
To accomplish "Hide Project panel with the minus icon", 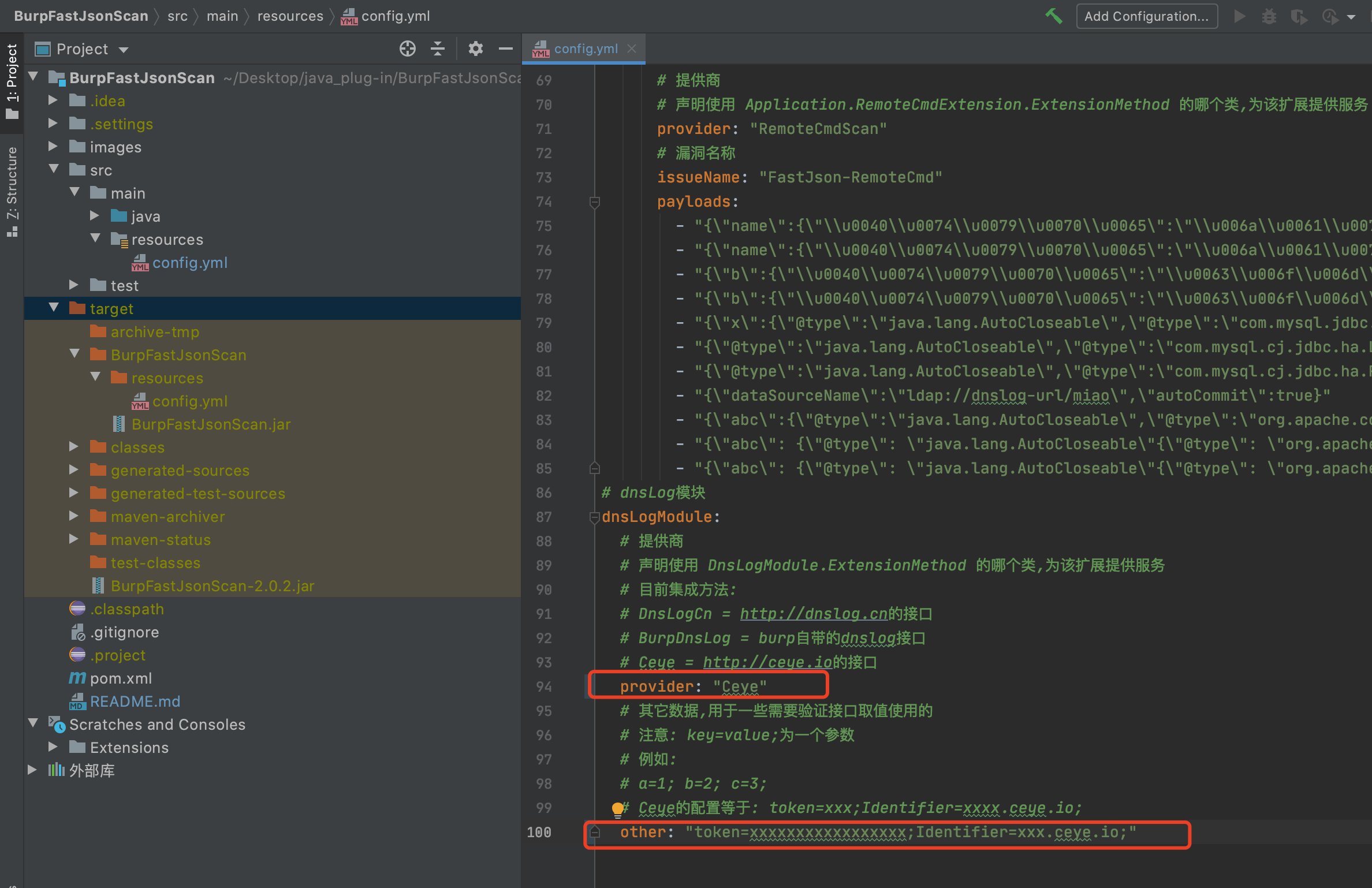I will [506, 49].
